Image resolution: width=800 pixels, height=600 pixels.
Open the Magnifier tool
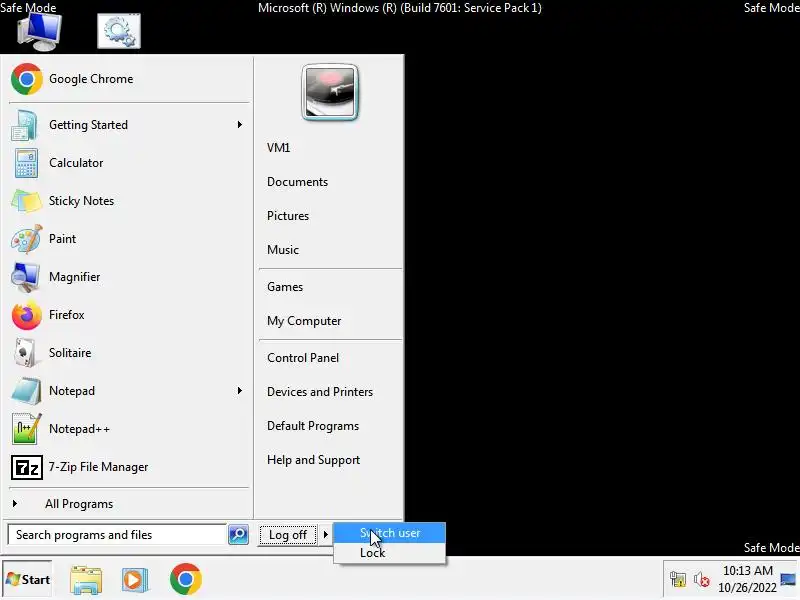128,277
